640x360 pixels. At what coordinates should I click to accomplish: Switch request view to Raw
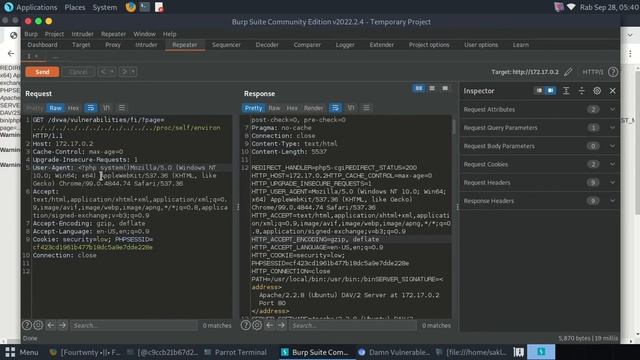[x=56, y=108]
